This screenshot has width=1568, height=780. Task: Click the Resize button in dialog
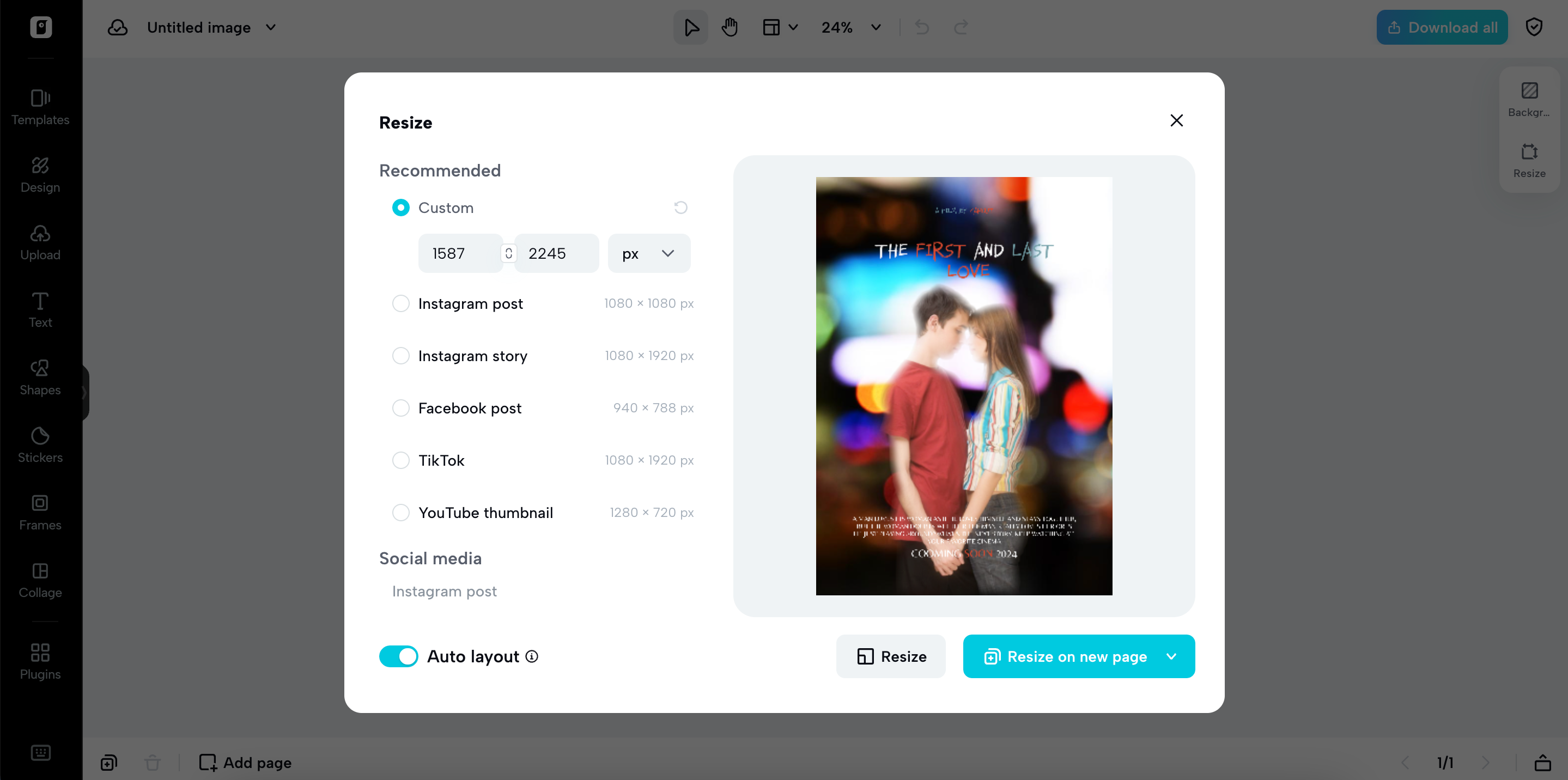(891, 656)
